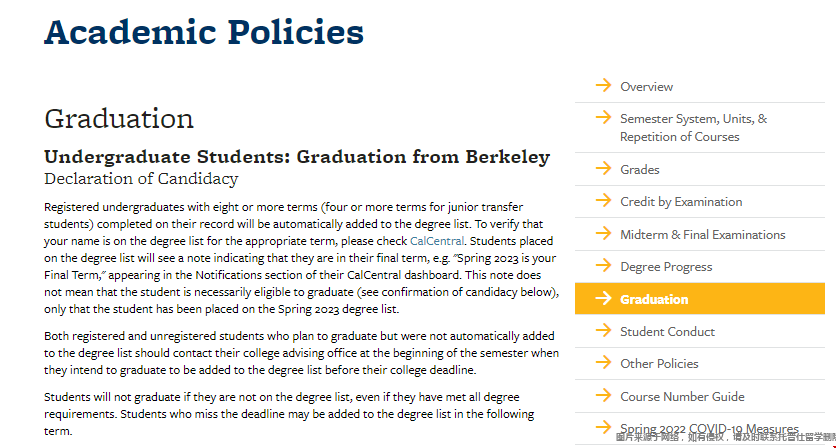836x448 pixels.
Task: Click the white arrow icon on Graduation
Action: tap(604, 298)
